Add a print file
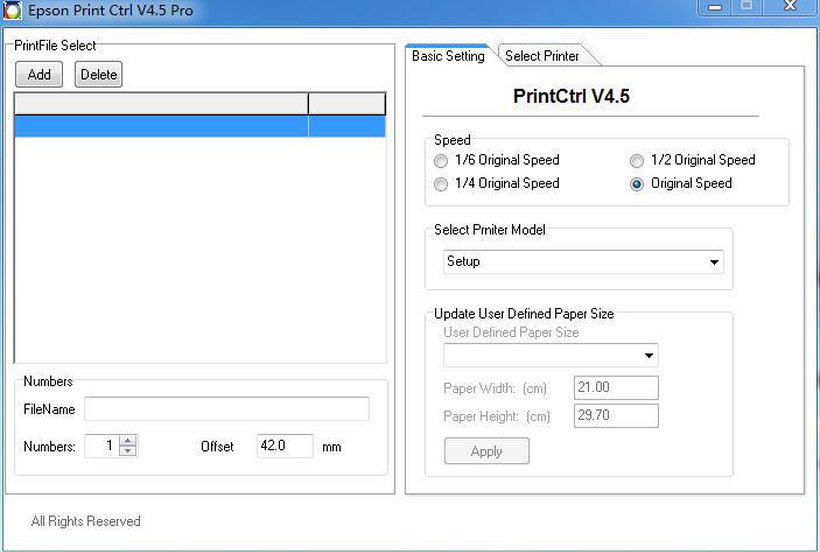Image resolution: width=820 pixels, height=552 pixels. click(x=39, y=74)
